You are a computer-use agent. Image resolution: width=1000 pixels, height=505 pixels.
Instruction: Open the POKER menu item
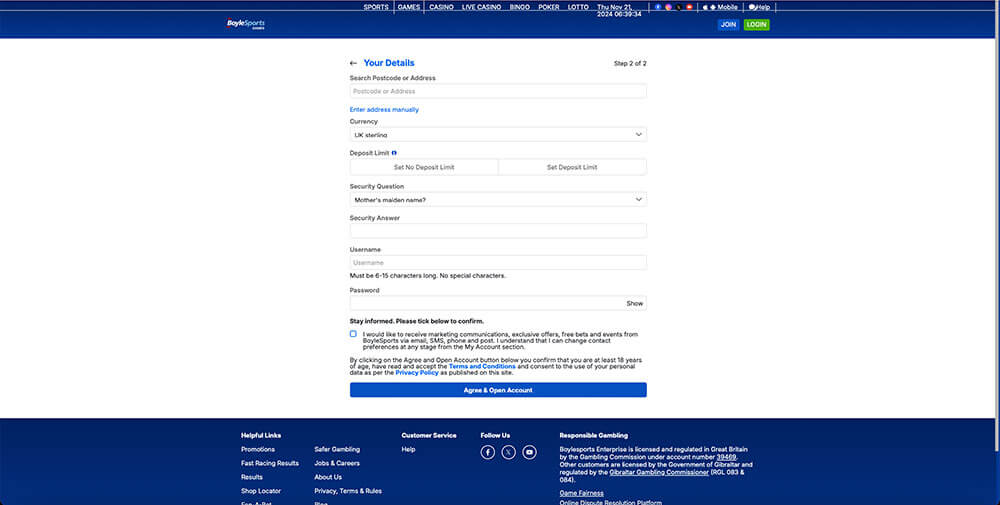point(548,7)
